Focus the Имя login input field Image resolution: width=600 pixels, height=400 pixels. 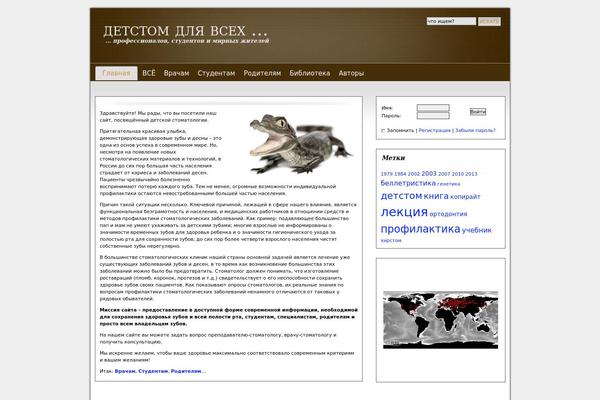click(433, 108)
